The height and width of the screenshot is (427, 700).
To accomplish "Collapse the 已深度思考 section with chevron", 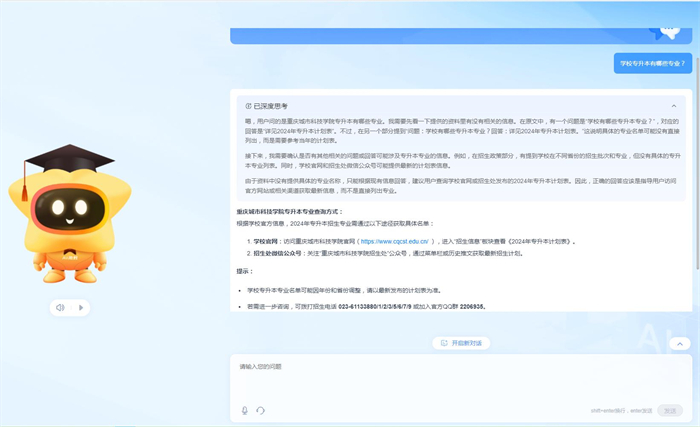I will tap(674, 105).
